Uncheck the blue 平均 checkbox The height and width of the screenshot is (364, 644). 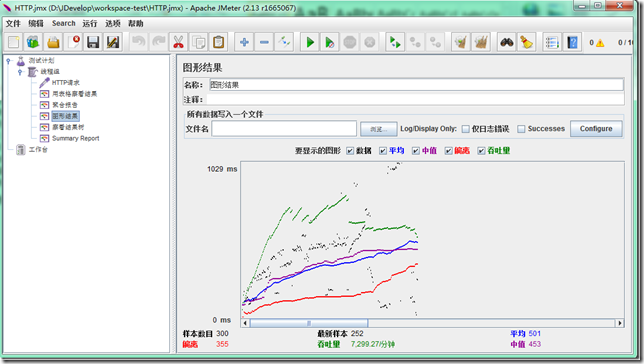pos(383,151)
